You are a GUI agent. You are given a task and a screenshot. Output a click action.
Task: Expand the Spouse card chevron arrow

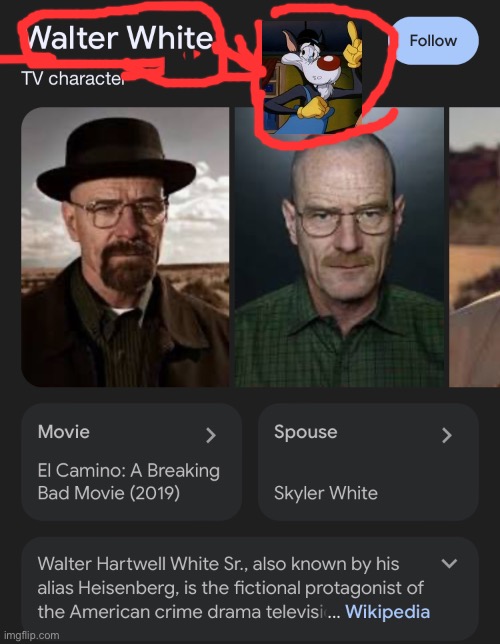coord(447,435)
